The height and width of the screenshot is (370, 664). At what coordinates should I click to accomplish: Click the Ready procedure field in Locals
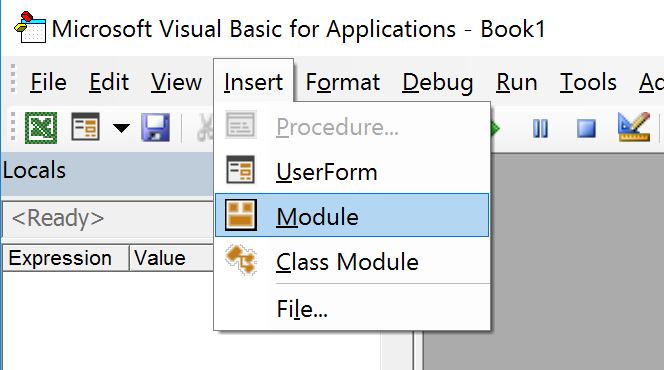(108, 218)
